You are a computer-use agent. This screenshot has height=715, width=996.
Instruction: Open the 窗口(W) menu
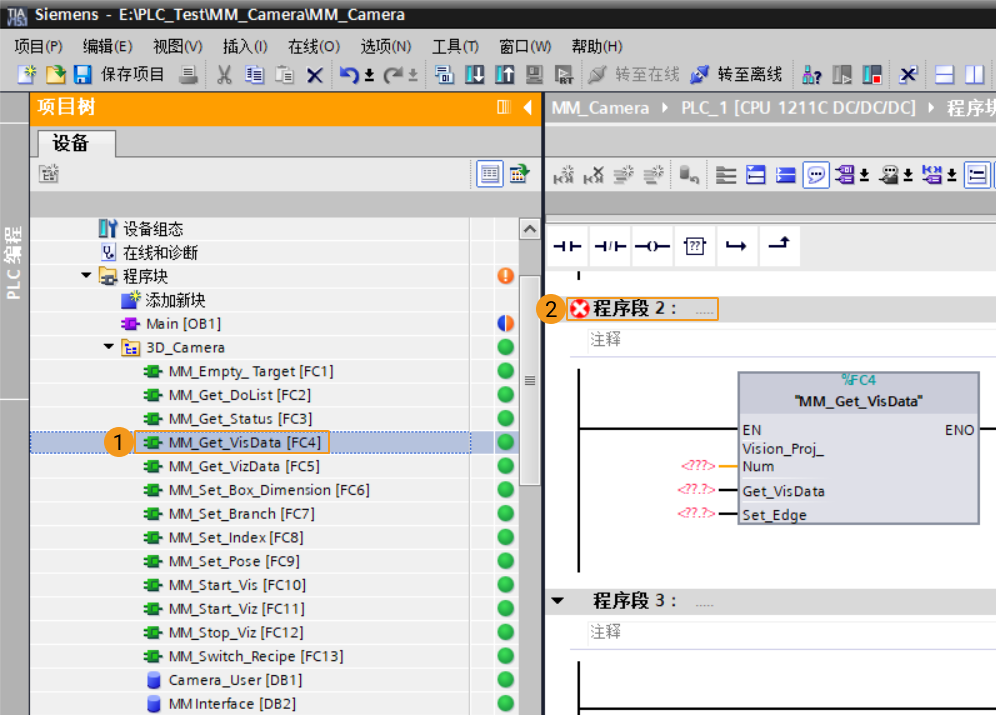(525, 46)
